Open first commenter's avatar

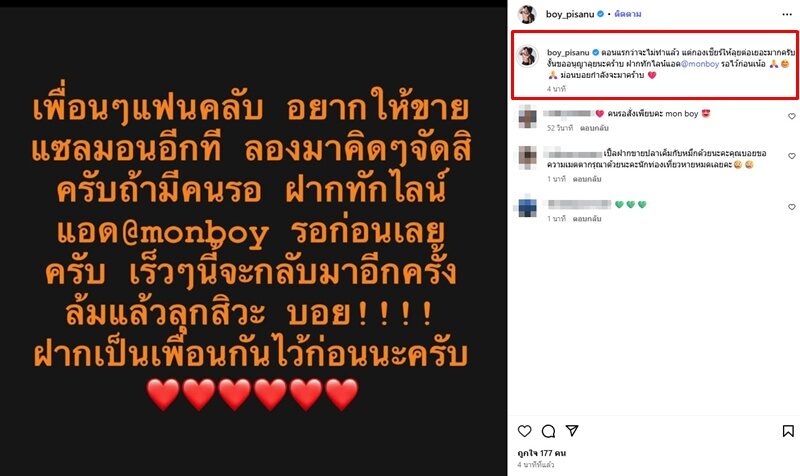[x=527, y=117]
